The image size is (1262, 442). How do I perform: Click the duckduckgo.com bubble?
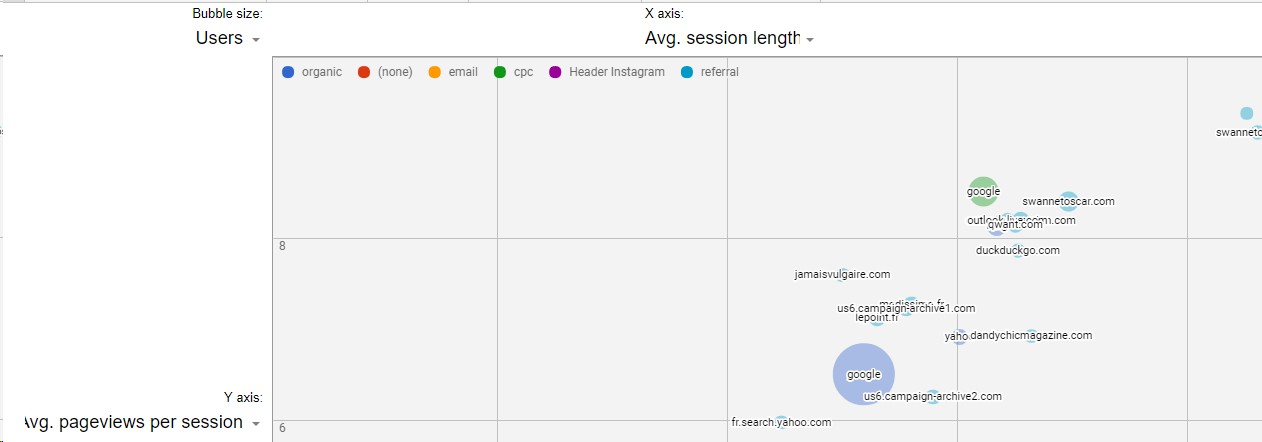(1017, 250)
